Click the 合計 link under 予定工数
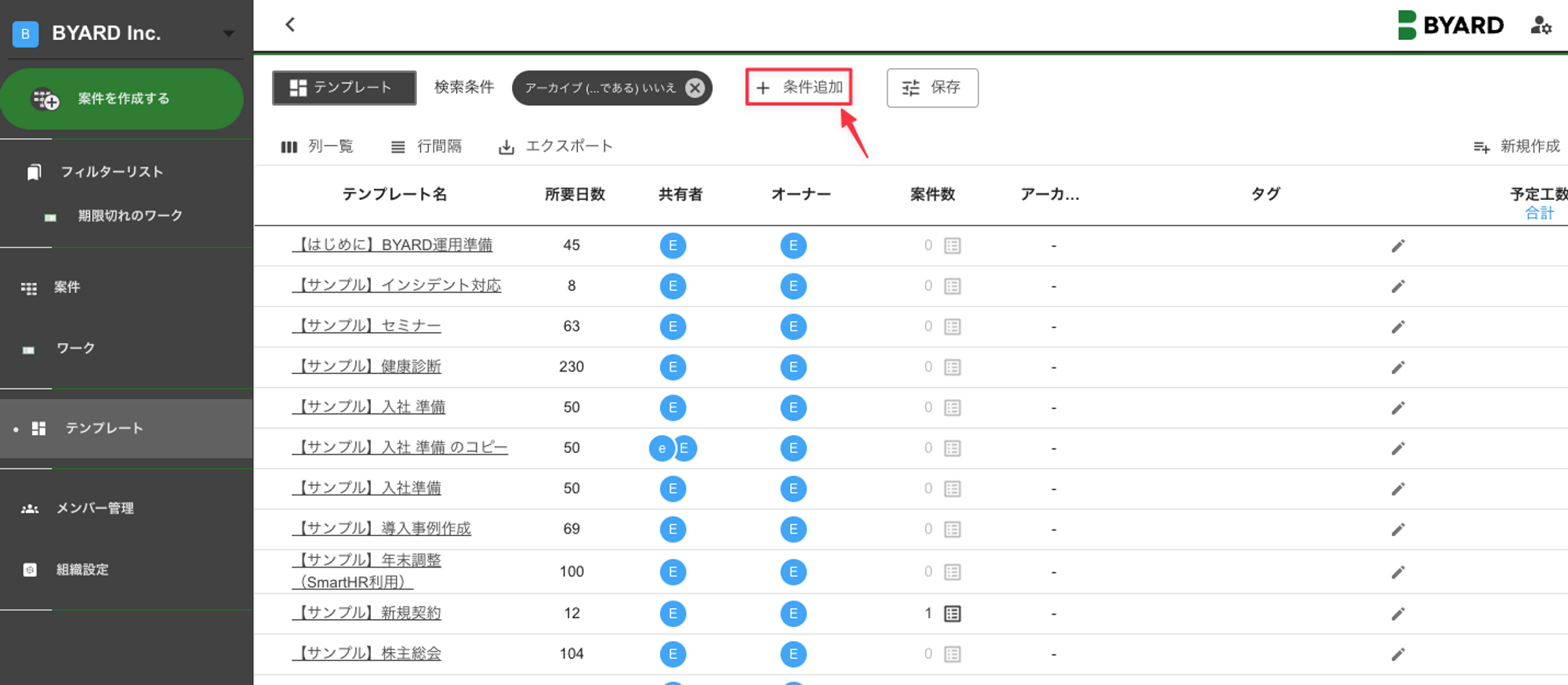The height and width of the screenshot is (685, 1568). pos(1538,213)
